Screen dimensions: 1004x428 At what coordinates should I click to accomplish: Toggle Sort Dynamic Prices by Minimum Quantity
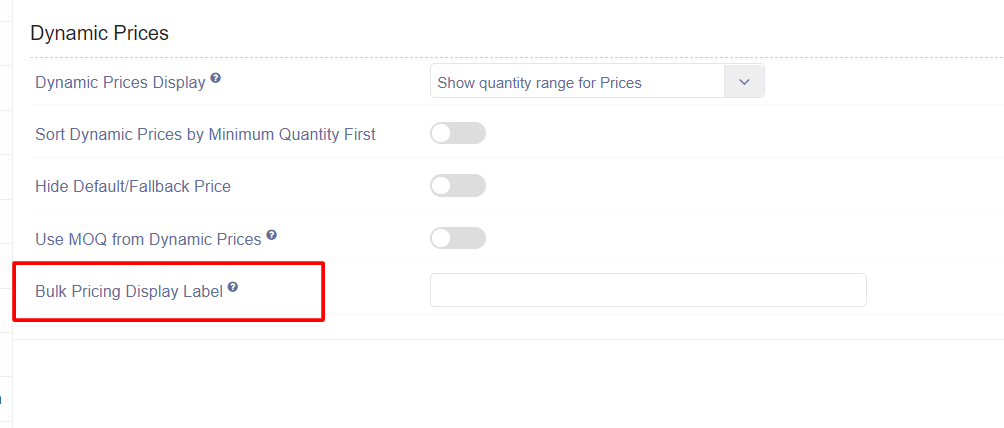coord(458,133)
